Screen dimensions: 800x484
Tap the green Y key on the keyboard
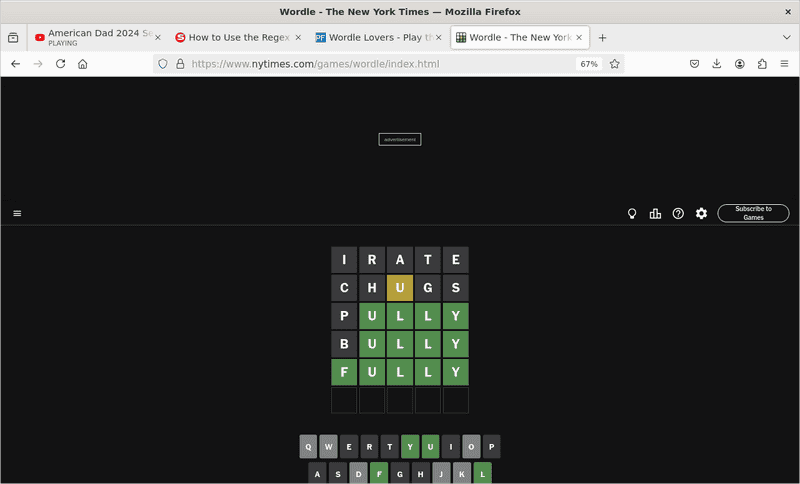(410, 447)
